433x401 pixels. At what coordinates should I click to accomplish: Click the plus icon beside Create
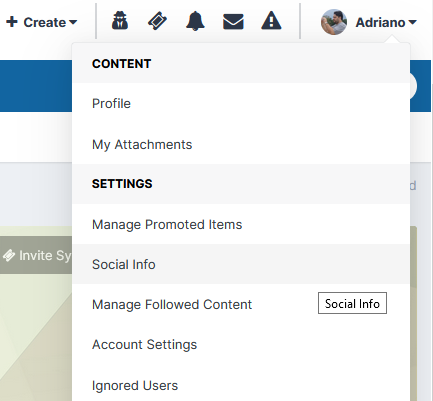[12, 22]
